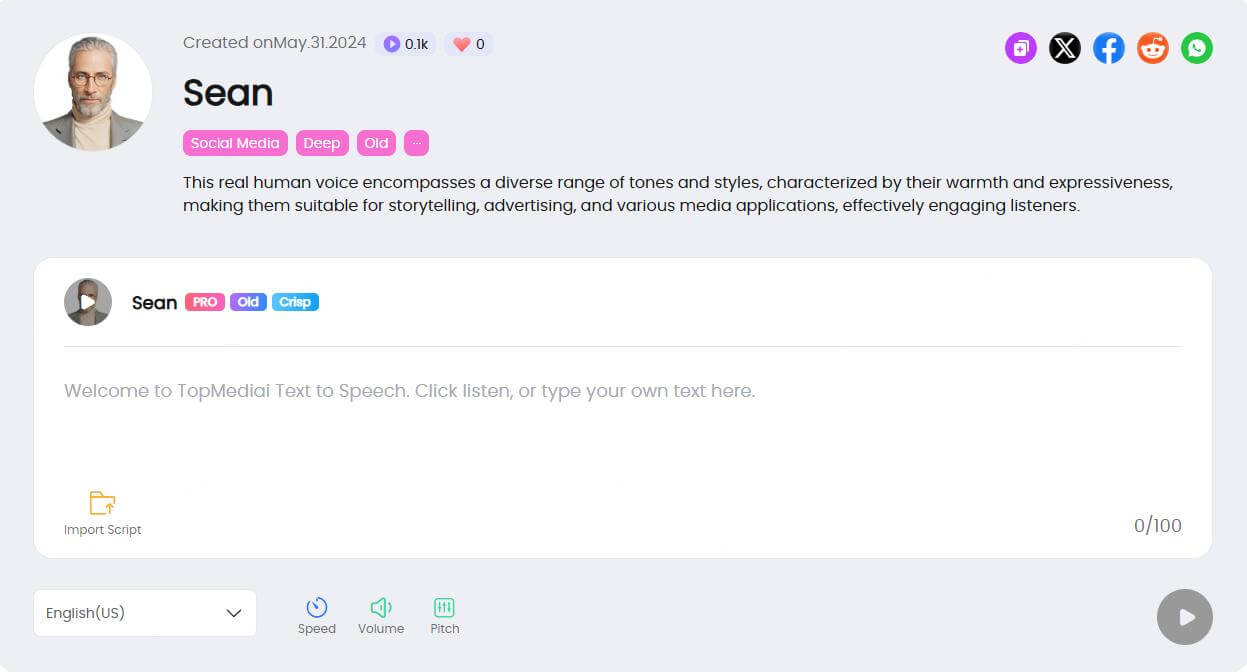Viewport: 1247px width, 672px height.
Task: Click the purple copy link icon
Action: pyautogui.click(x=1020, y=48)
